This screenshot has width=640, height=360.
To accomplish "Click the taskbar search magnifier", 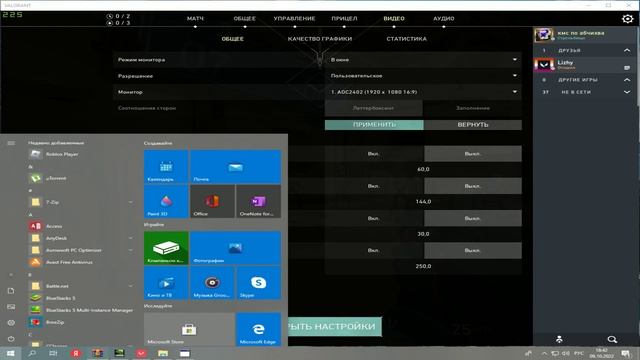I will point(32,353).
